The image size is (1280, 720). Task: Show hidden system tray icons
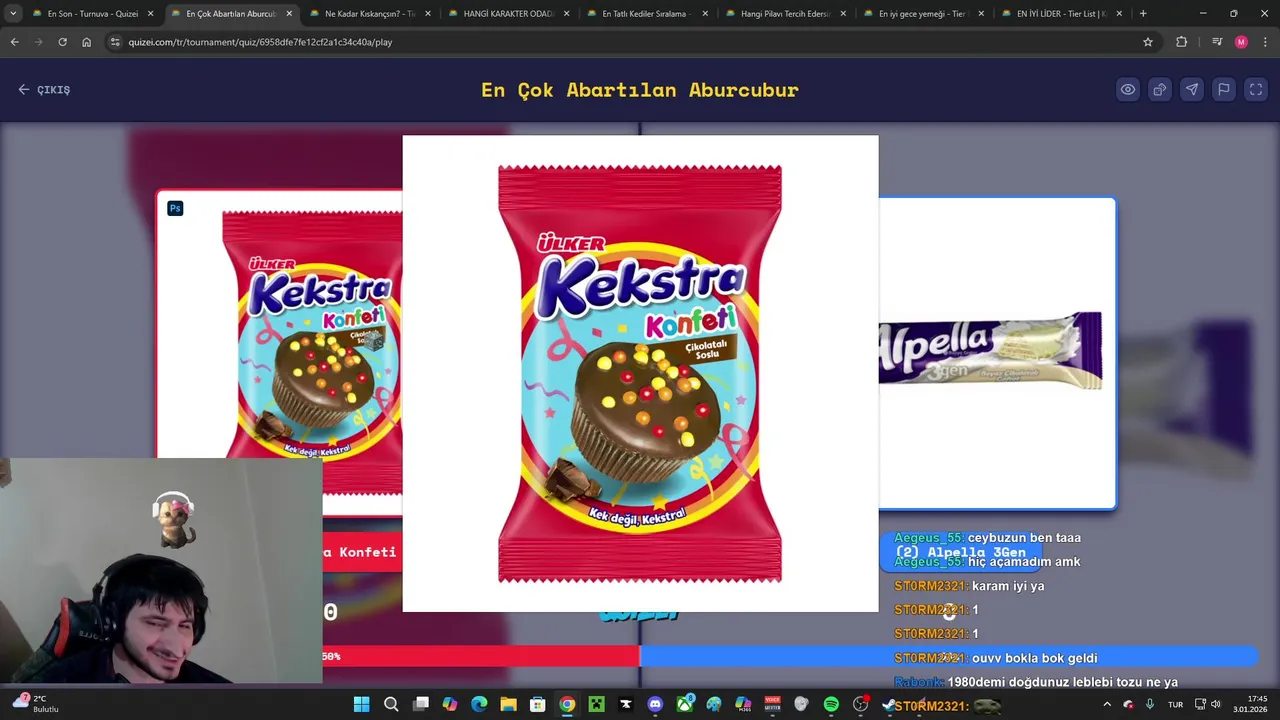tap(1107, 704)
